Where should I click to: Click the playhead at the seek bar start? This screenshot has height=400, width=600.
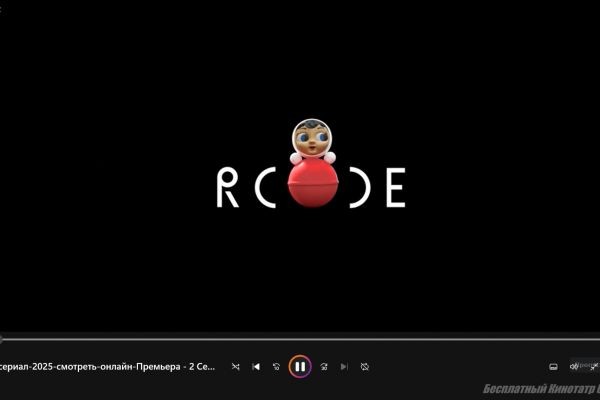click(x=2, y=339)
